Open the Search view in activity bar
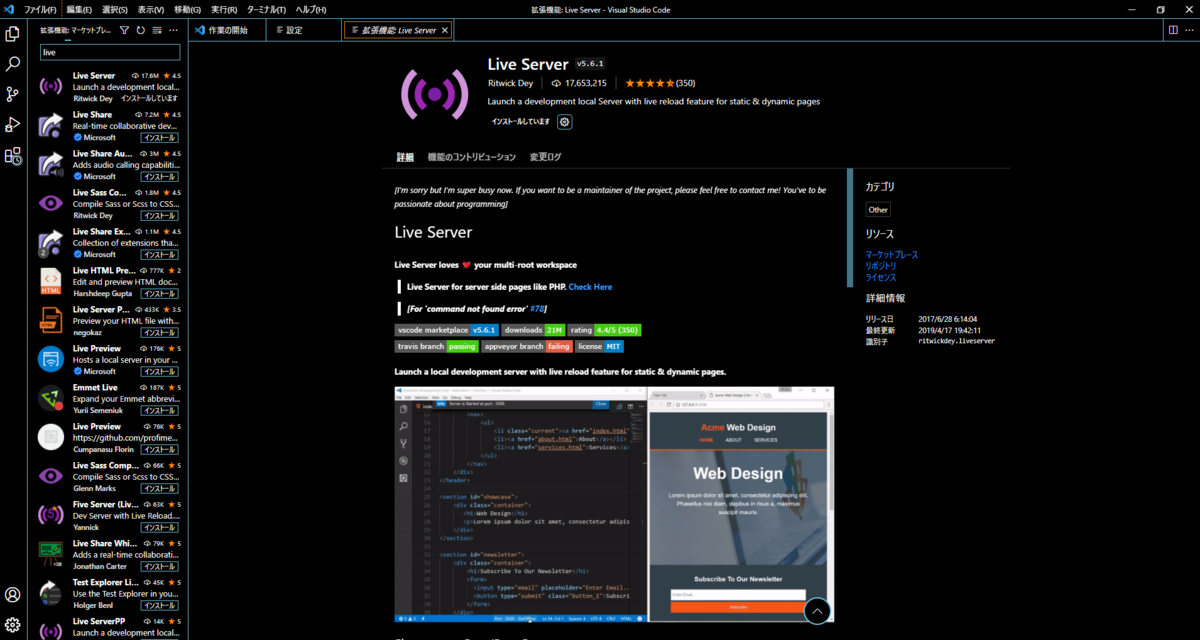This screenshot has width=1200, height=640. [x=13, y=63]
